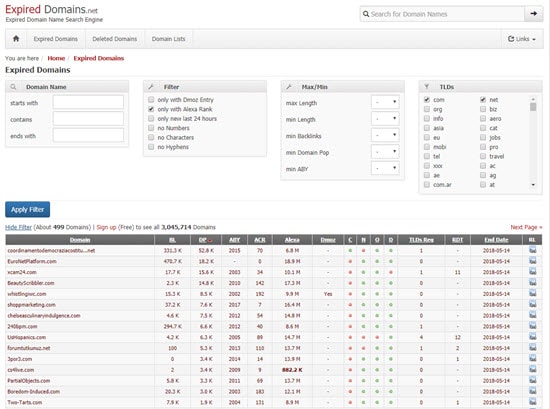Open the Deleted Domains nav tab

[x=115, y=39]
